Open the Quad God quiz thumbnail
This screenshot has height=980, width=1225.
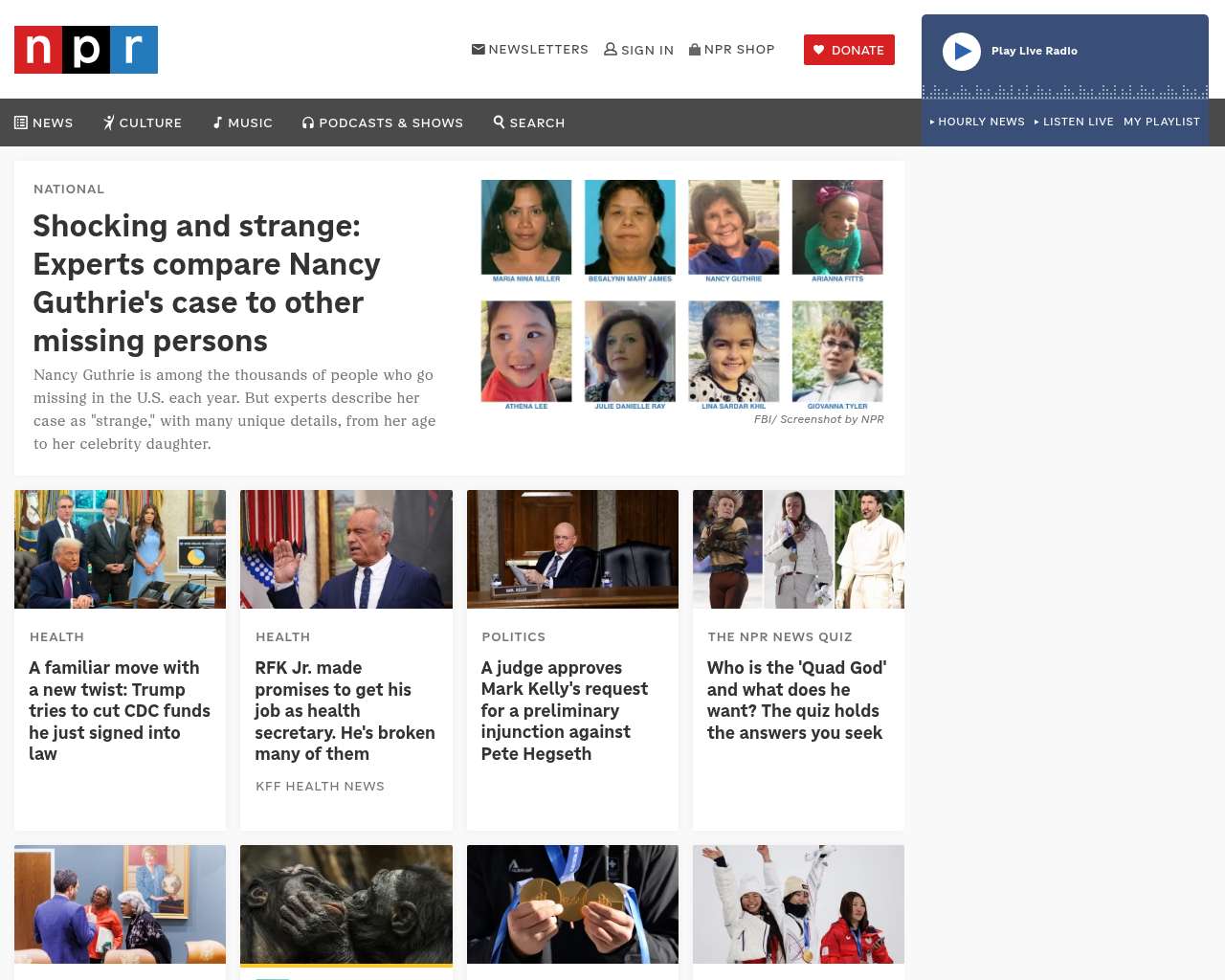pos(798,549)
